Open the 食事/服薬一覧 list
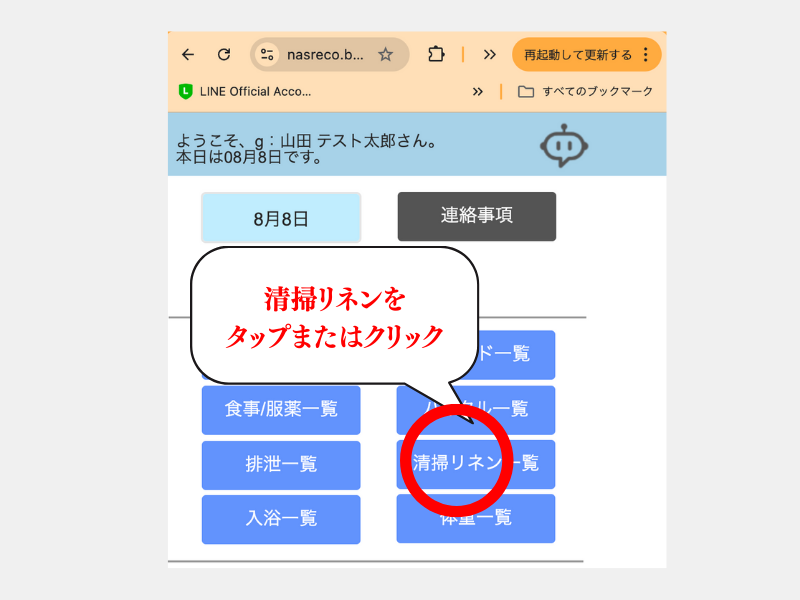The image size is (800, 600). click(281, 409)
